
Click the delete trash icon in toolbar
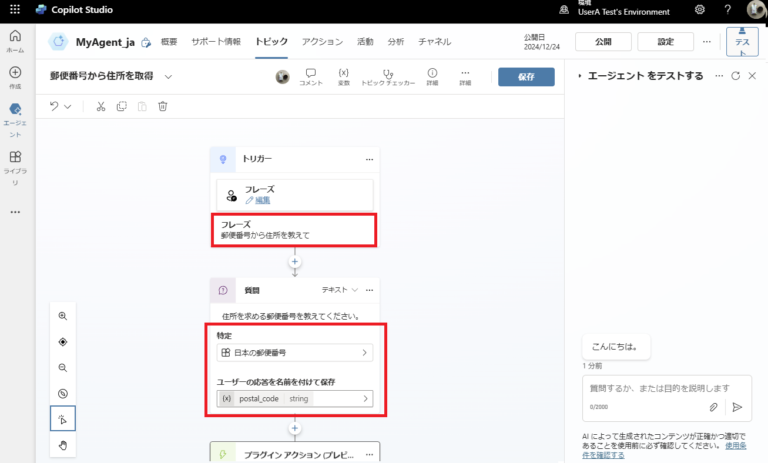tap(162, 106)
